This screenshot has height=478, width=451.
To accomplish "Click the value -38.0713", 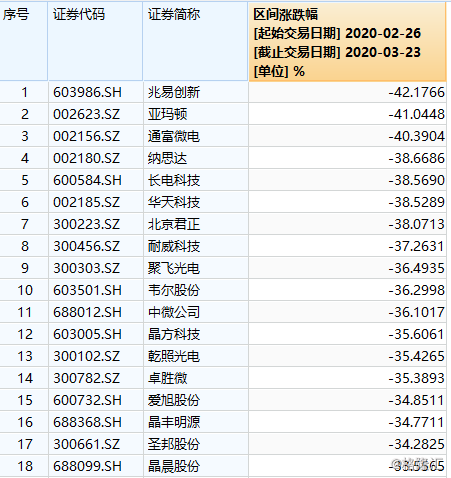I will (x=417, y=224).
